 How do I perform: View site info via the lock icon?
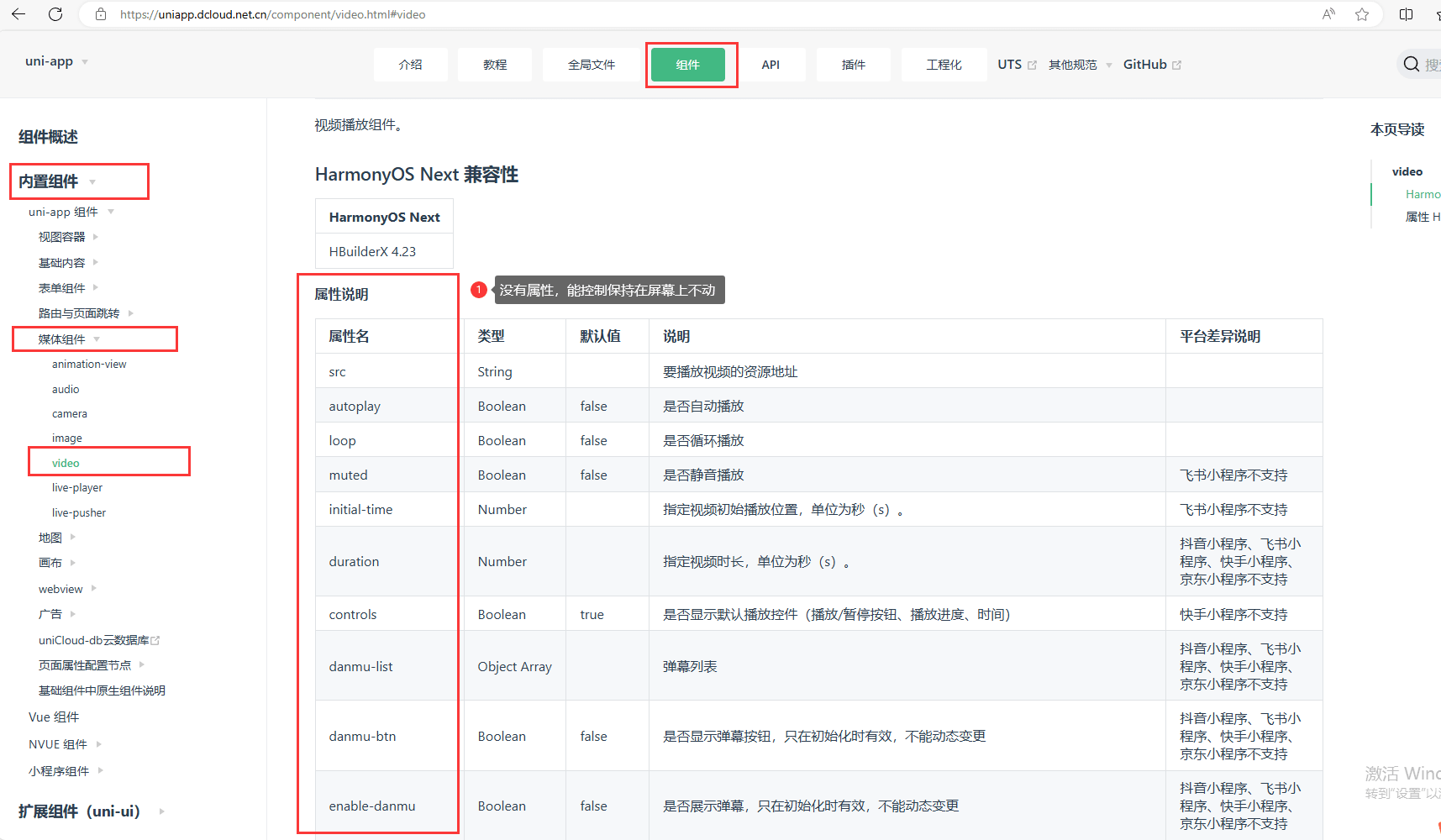coord(101,14)
